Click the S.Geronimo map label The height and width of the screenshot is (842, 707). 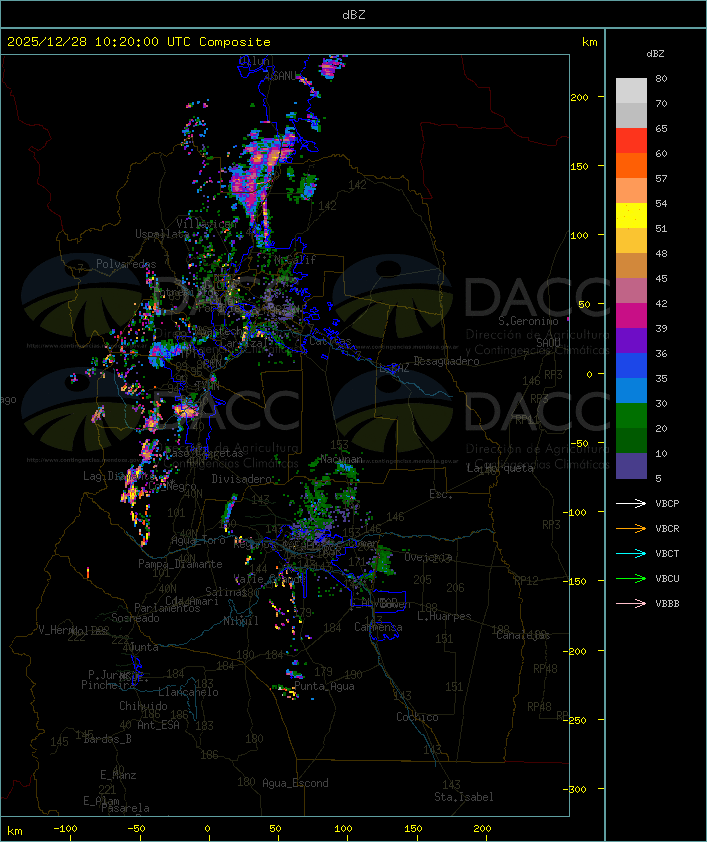pos(528,321)
